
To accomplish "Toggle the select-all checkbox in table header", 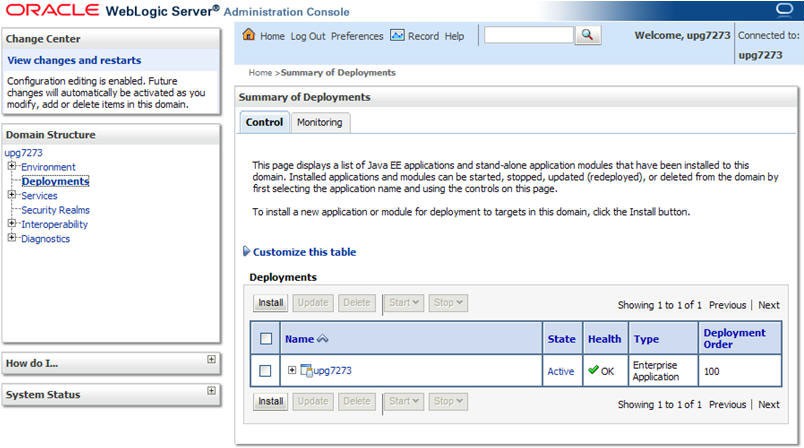I will click(266, 339).
